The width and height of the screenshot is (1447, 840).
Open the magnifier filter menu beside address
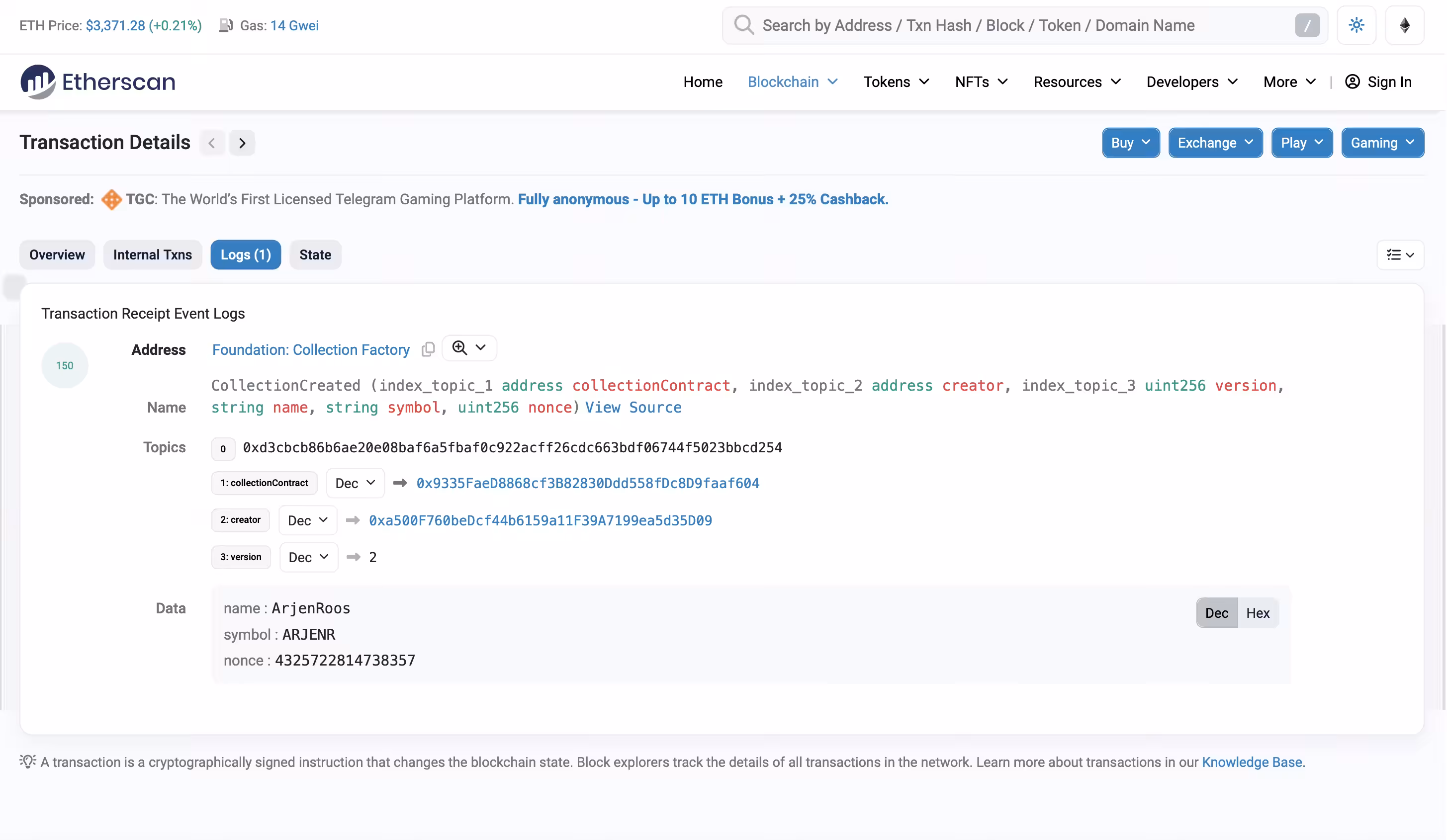point(469,348)
